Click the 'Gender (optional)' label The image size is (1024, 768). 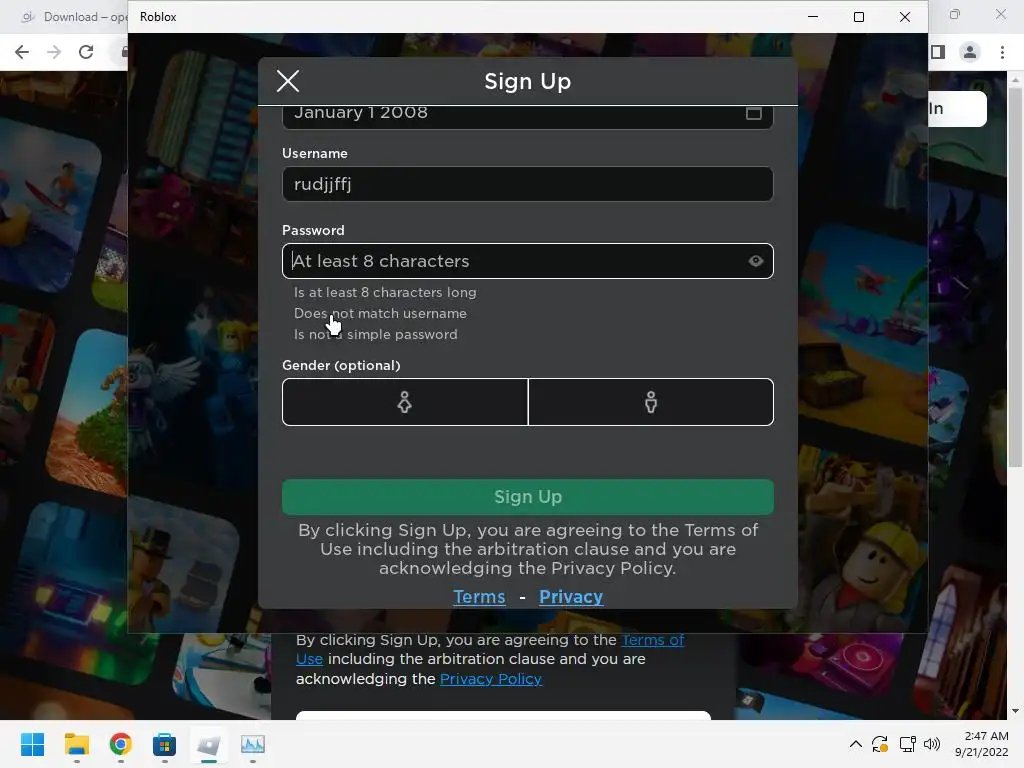(341, 366)
